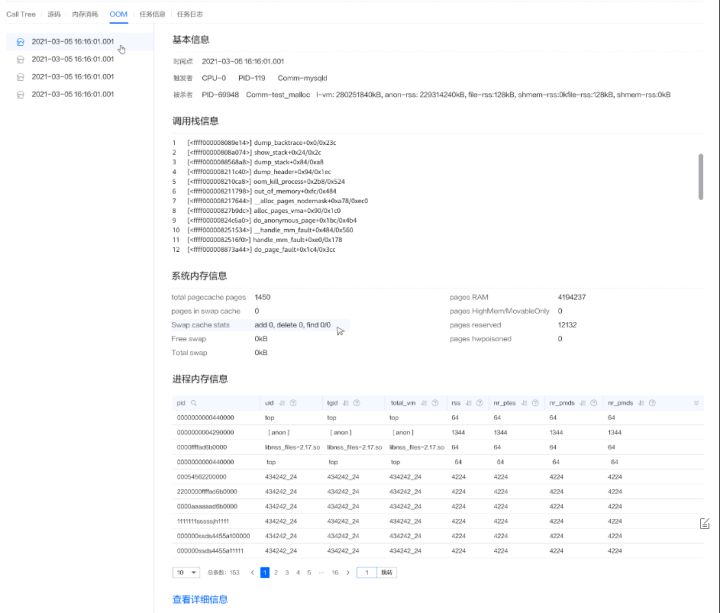Click the Swap cache stats value row
This screenshot has height=613, width=720.
pos(260,325)
